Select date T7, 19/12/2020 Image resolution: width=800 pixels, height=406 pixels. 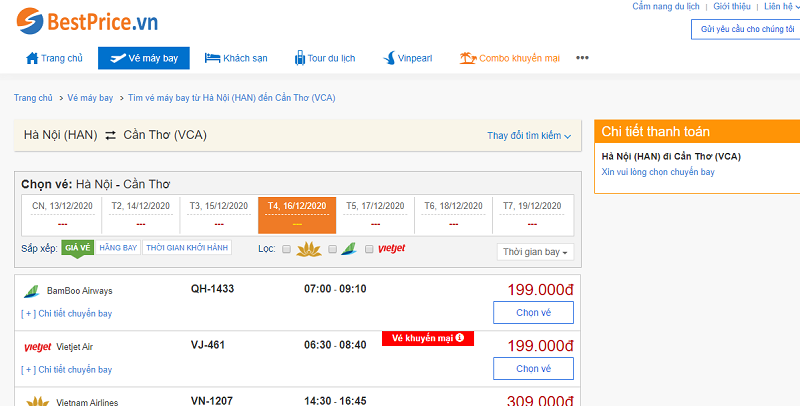[532, 215]
